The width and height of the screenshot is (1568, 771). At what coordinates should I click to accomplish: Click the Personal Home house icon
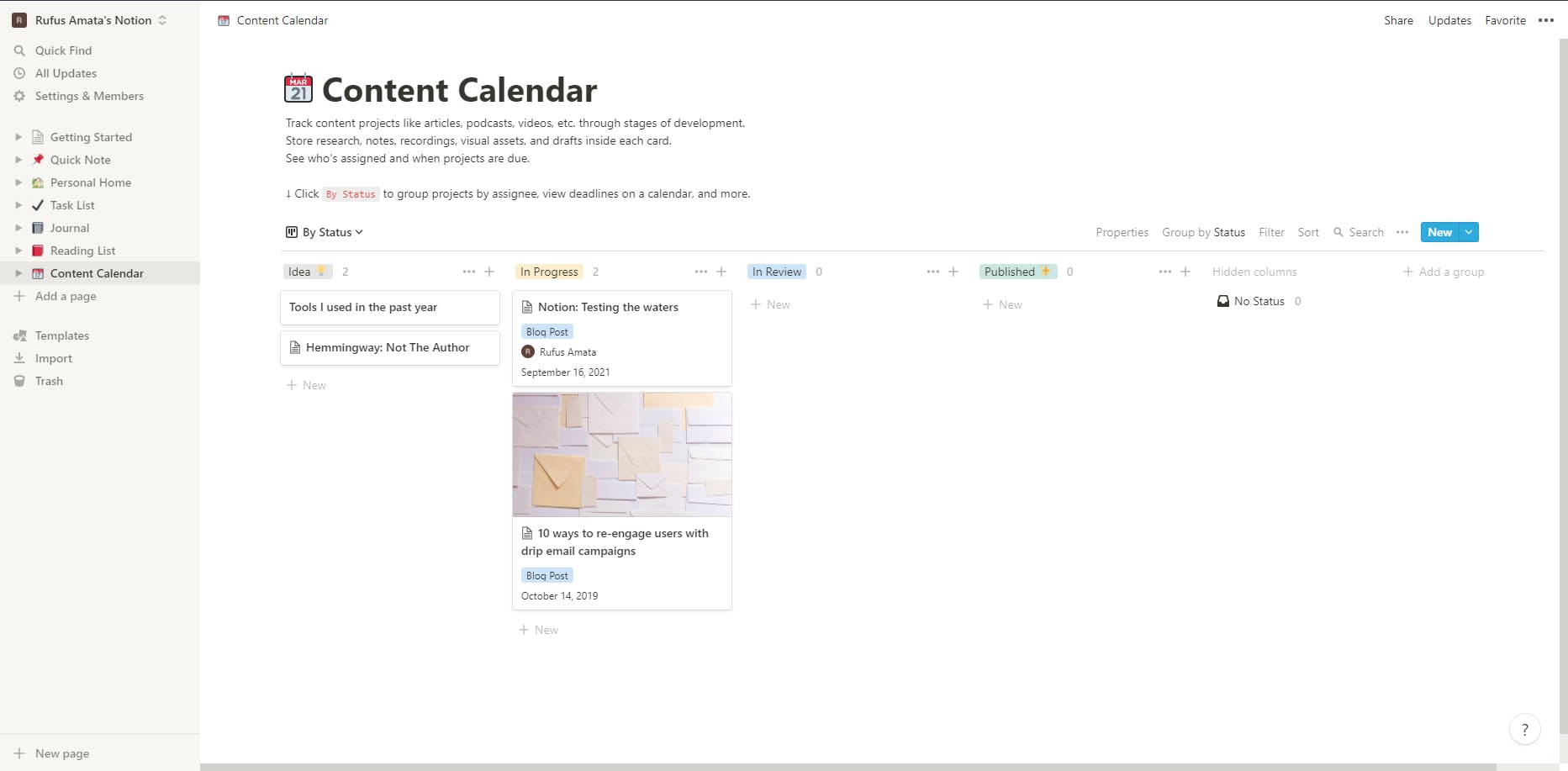[x=38, y=182]
